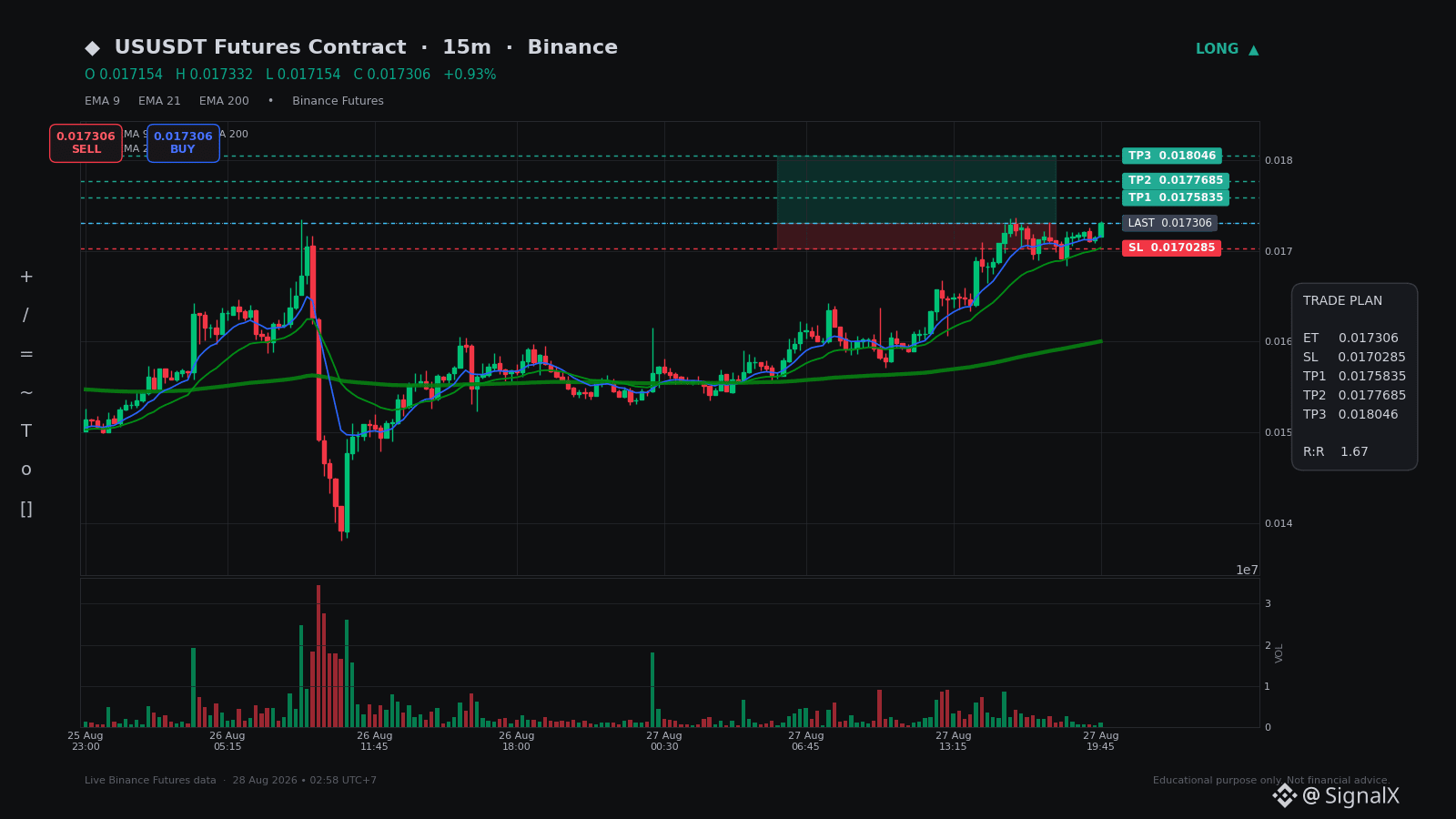
Task: Click the 0.015 price axis label
Action: [1279, 433]
